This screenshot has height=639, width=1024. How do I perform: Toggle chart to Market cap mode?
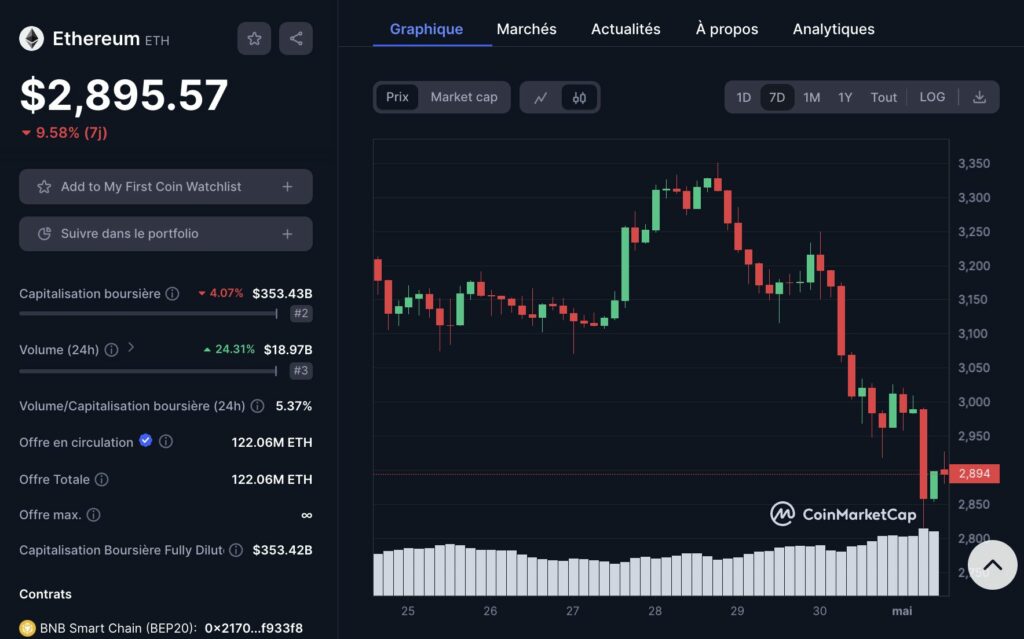coord(463,97)
